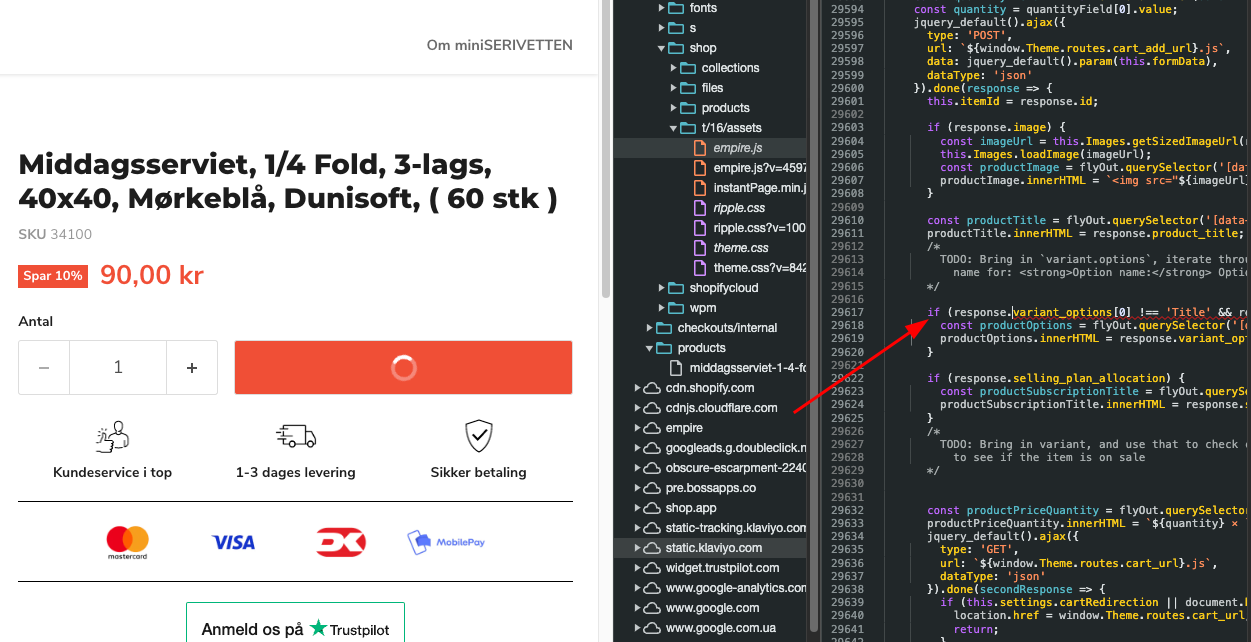Viewport: 1251px width, 642px height.
Task: Open the Om miniSERIVETTEN link
Action: [x=500, y=45]
